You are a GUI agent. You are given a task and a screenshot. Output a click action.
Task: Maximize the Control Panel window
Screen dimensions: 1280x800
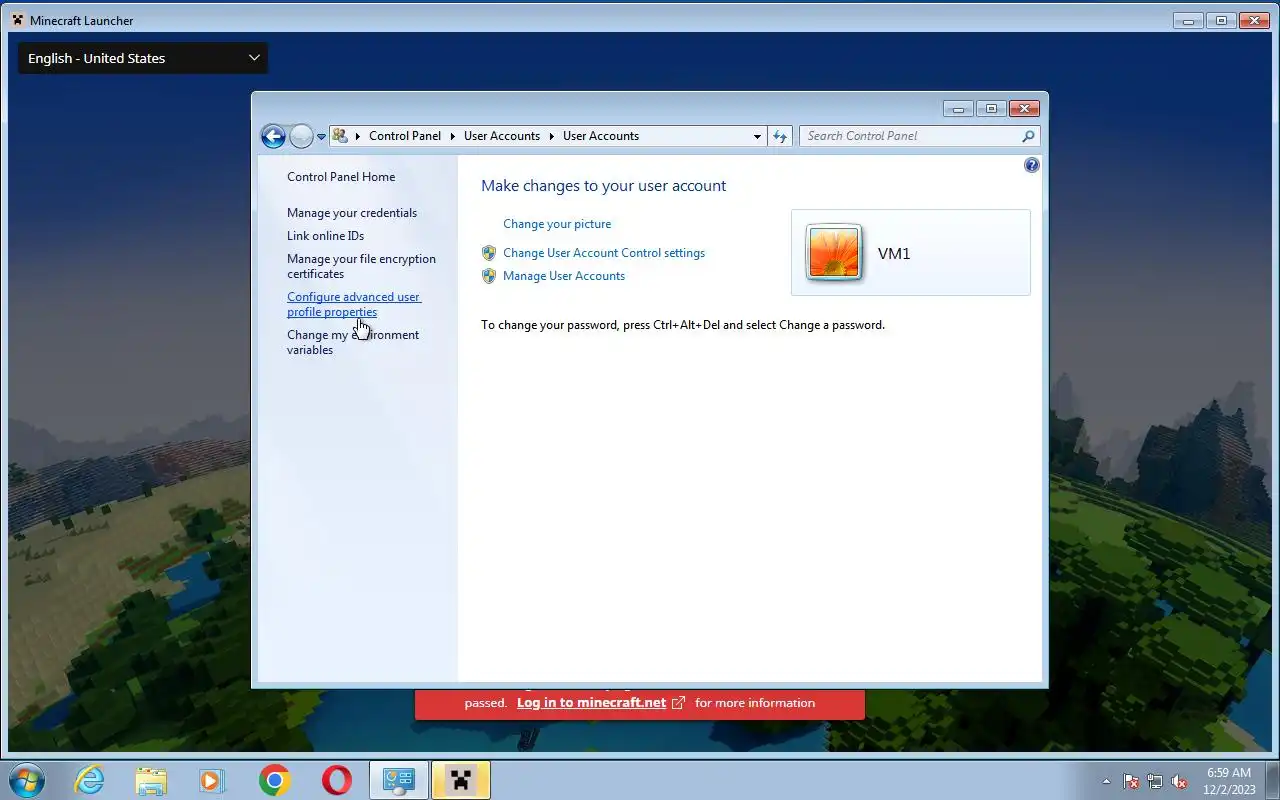tap(991, 109)
